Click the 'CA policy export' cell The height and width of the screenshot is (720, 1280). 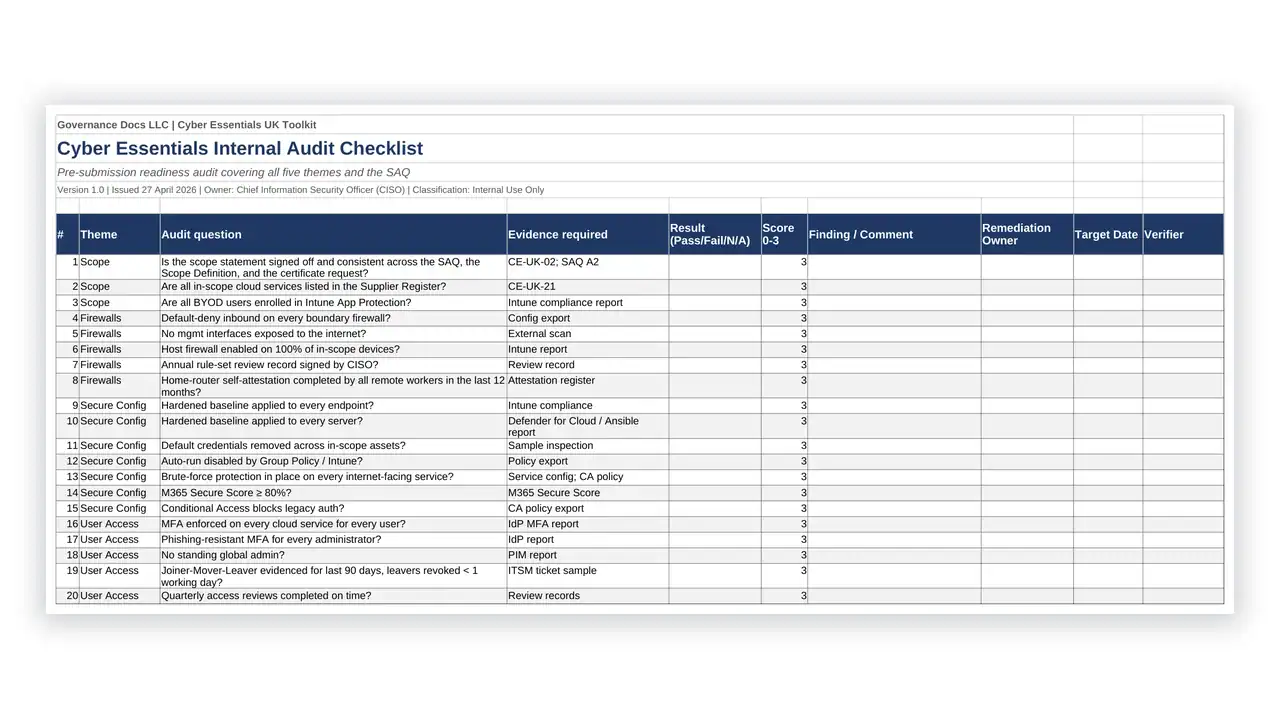pyautogui.click(x=588, y=509)
